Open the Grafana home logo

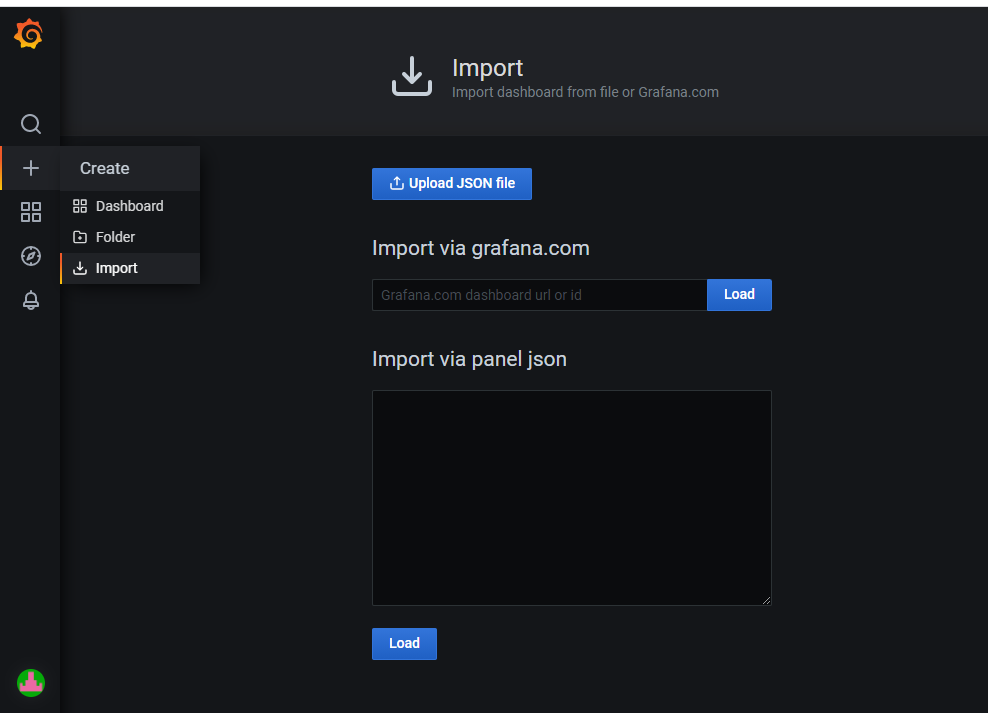click(x=29, y=34)
